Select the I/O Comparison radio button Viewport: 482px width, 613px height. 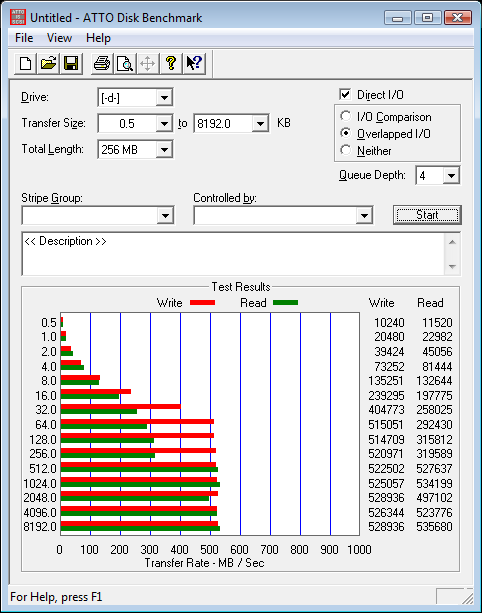pos(346,116)
